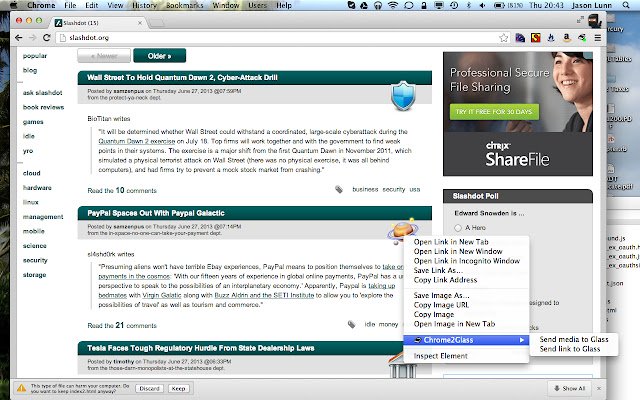
Task: Open the 'science' sidebar link
Action: [x=35, y=246]
